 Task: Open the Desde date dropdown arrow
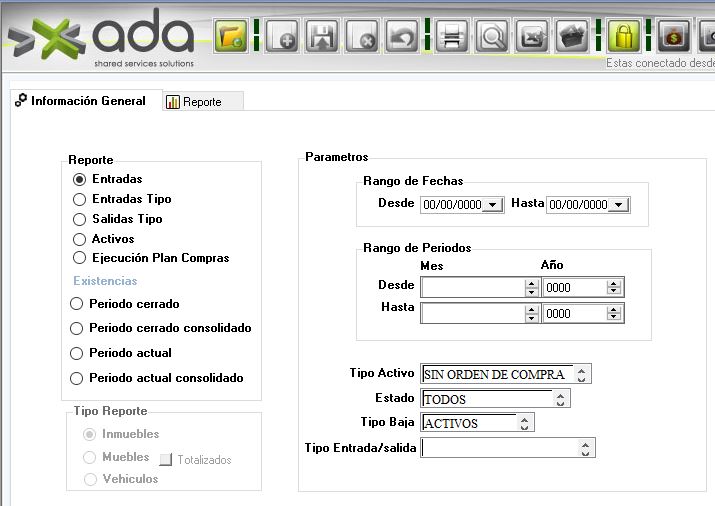point(492,205)
